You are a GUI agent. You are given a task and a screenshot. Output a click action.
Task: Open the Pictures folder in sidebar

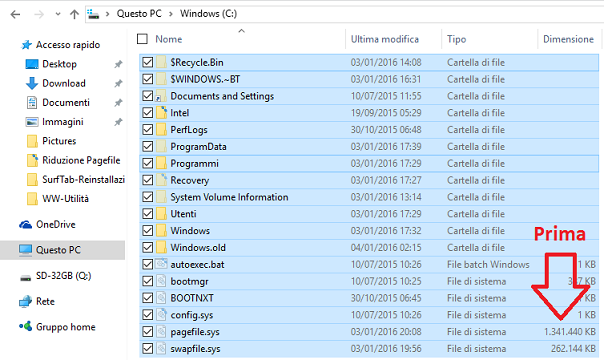(59, 141)
